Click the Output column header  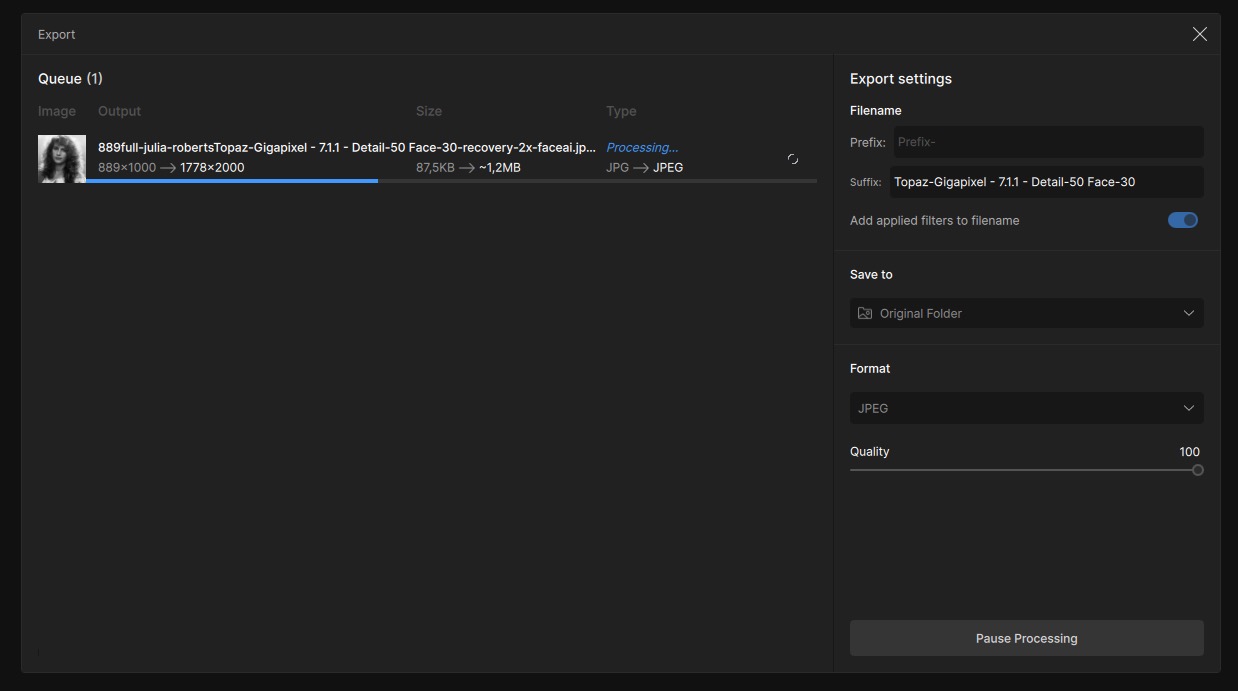[x=119, y=111]
